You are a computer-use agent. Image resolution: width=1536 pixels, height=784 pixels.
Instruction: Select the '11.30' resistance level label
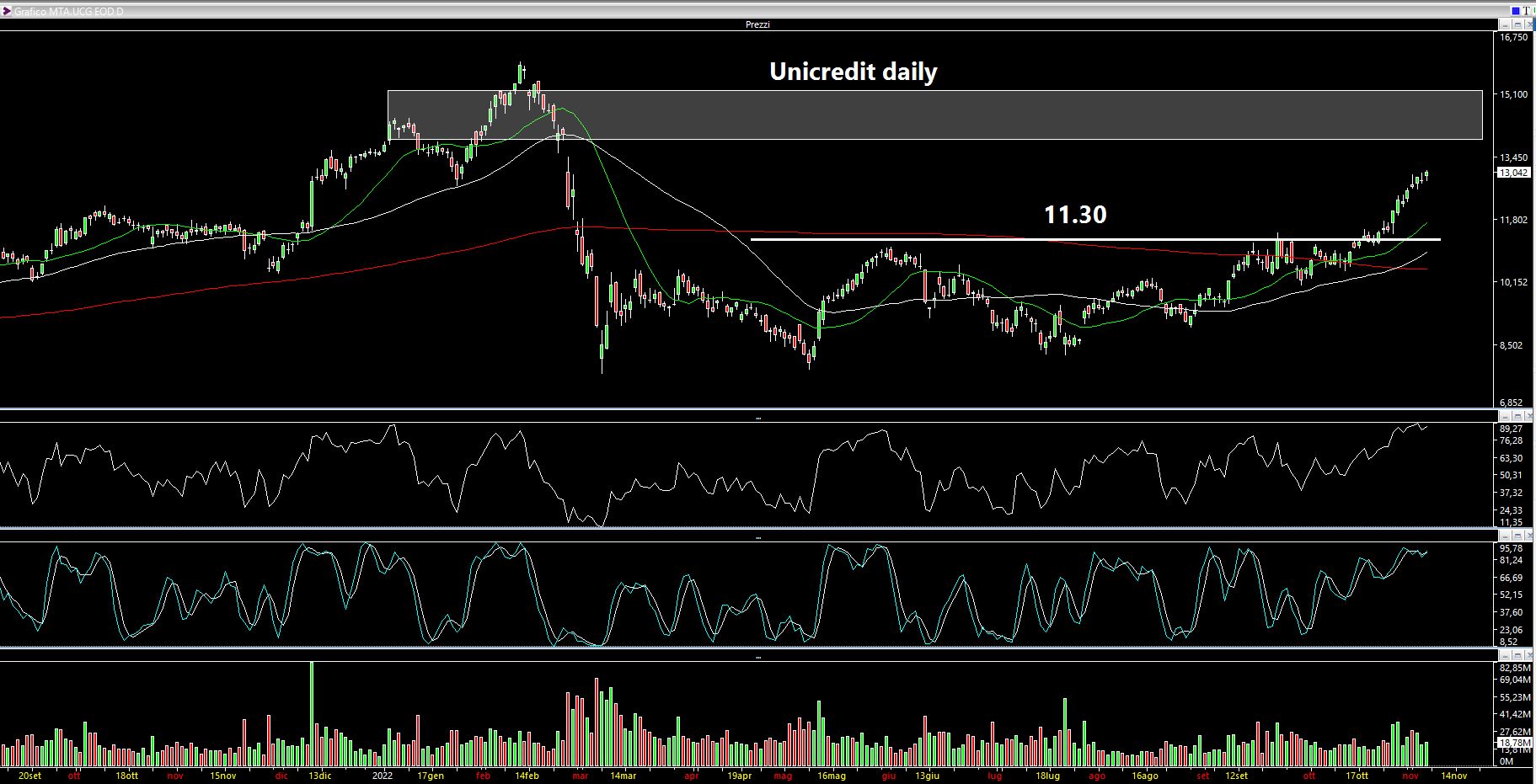tap(1075, 215)
